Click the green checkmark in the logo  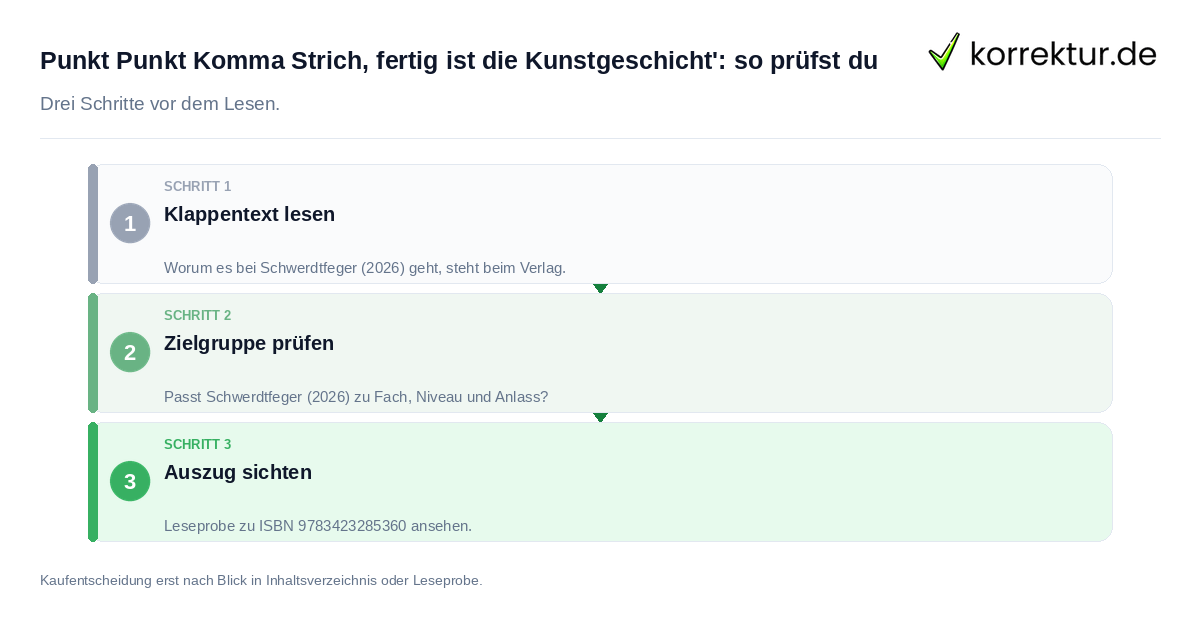click(x=944, y=51)
